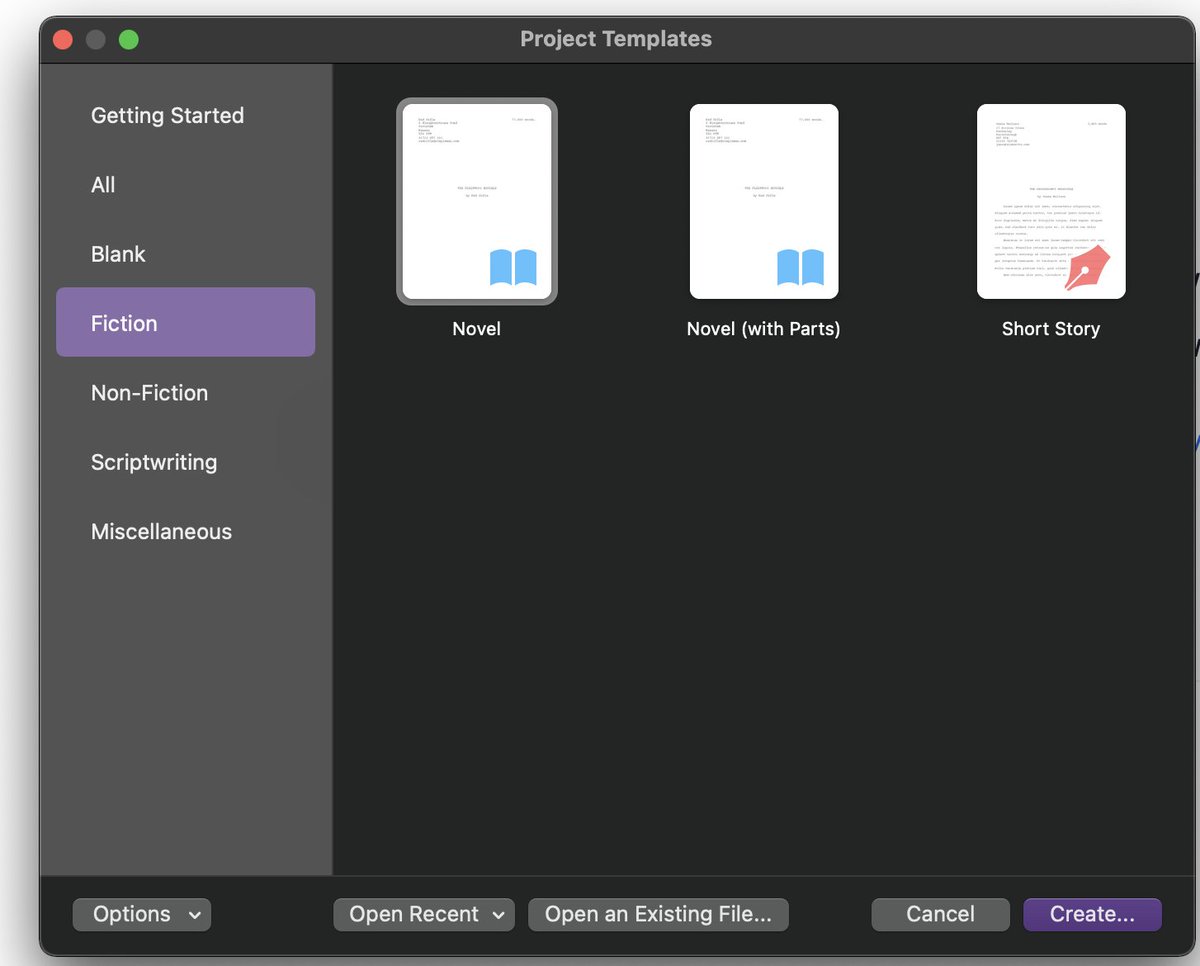Open the Open Recent dropdown

[424, 914]
